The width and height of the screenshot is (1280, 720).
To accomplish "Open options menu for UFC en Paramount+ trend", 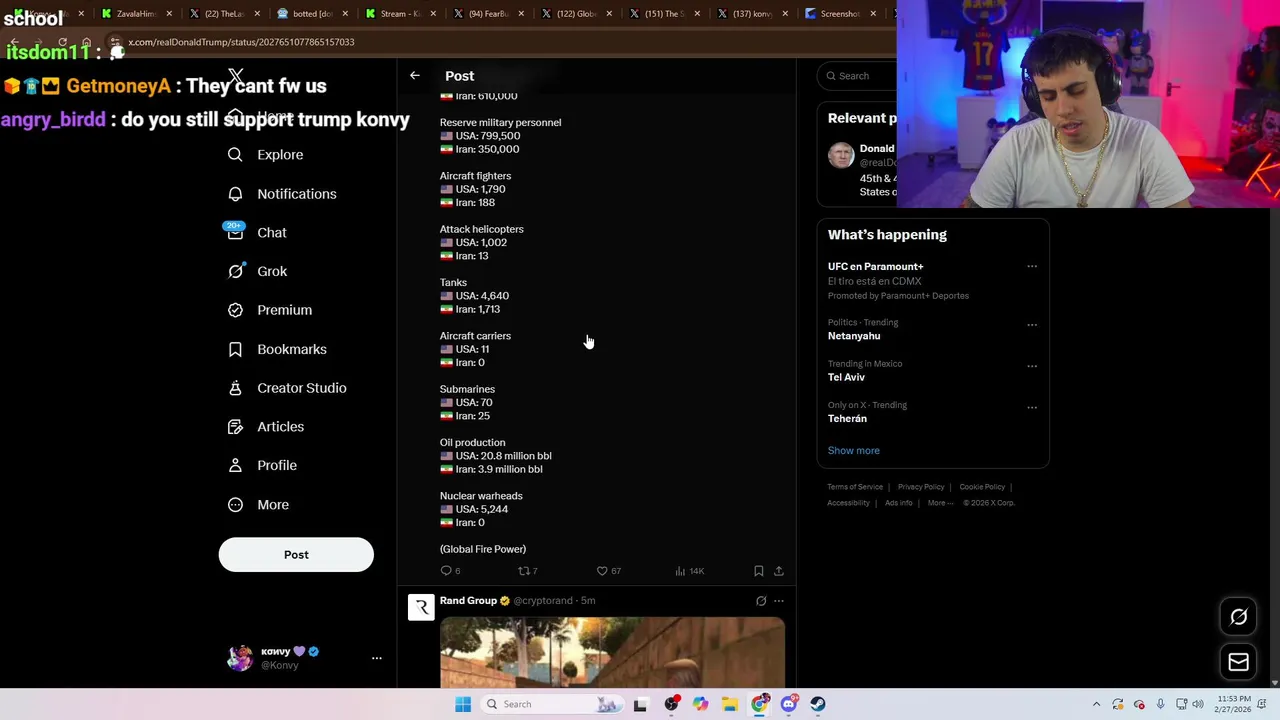I will (x=1032, y=267).
